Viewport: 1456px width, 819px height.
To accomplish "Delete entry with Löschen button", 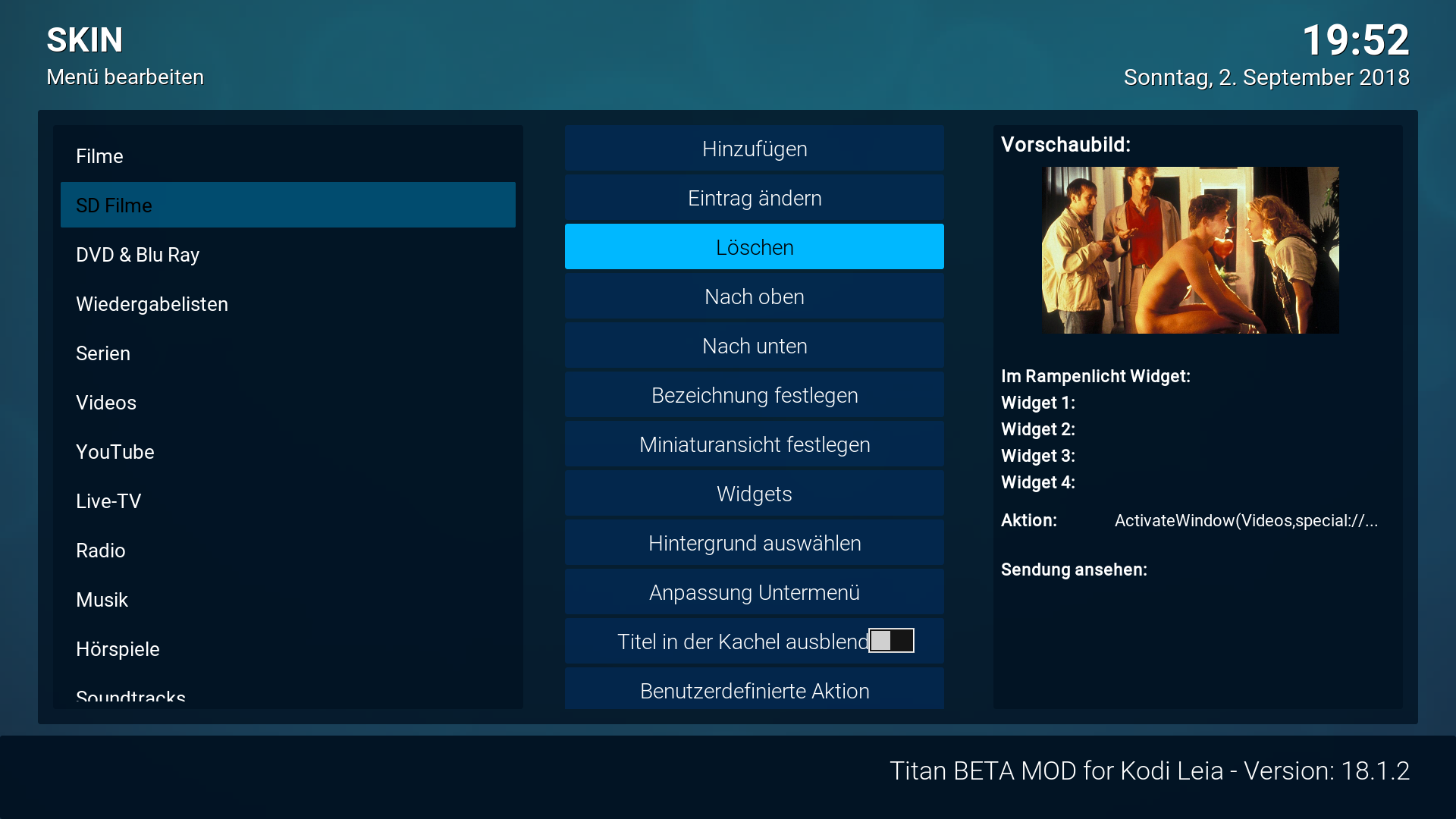I will click(755, 246).
